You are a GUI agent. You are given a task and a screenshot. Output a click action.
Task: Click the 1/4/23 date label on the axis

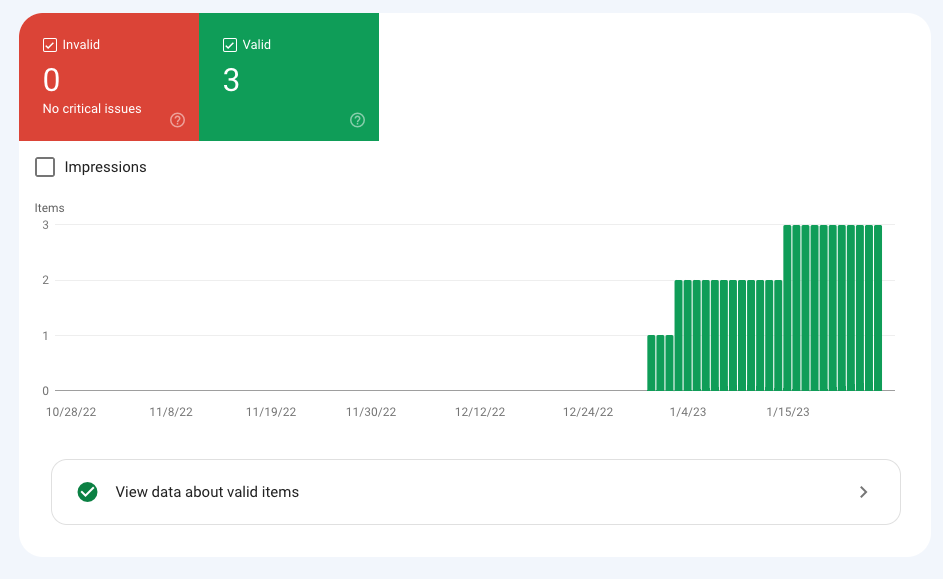pos(687,411)
